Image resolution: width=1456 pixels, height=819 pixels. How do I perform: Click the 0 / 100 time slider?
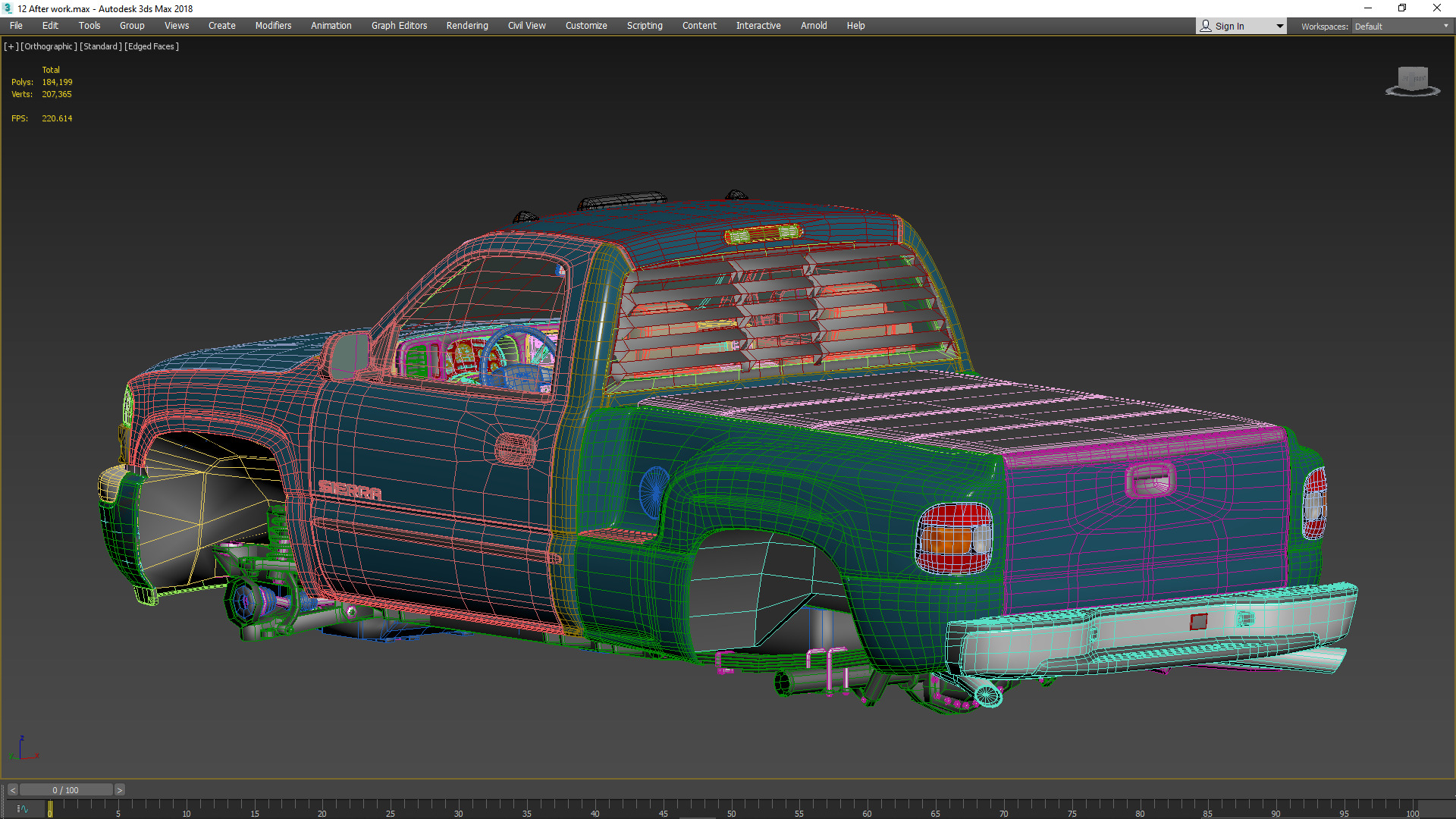66,790
